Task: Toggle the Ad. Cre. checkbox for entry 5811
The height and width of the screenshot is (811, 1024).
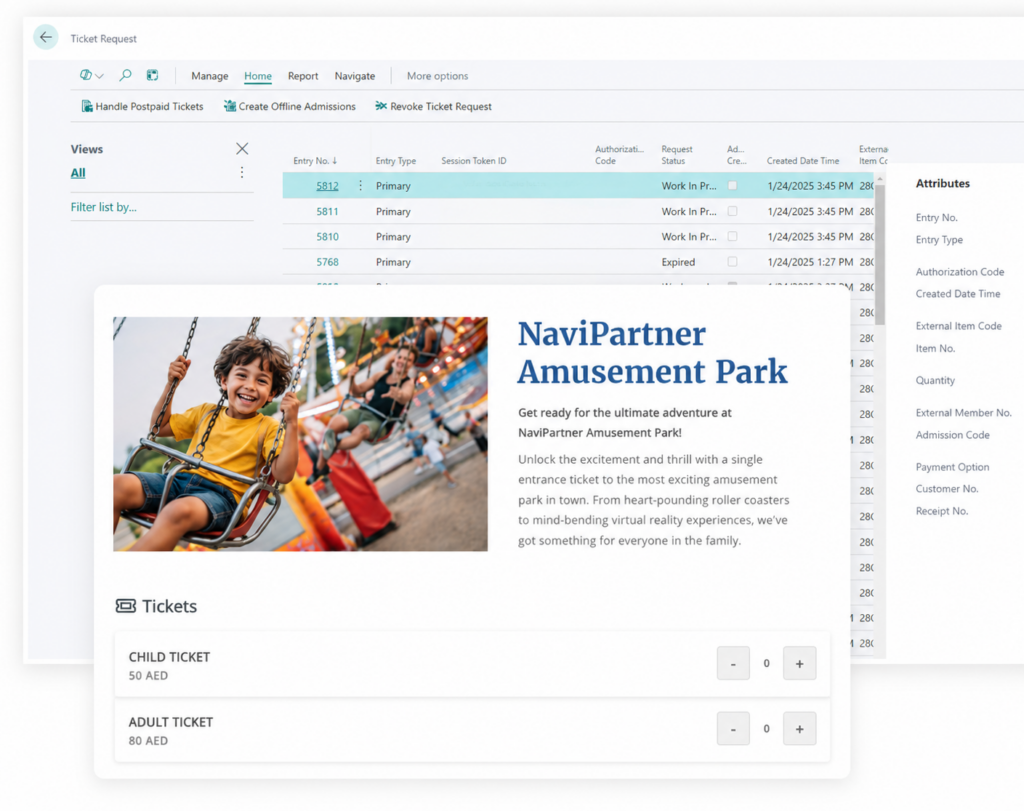Action: (733, 211)
